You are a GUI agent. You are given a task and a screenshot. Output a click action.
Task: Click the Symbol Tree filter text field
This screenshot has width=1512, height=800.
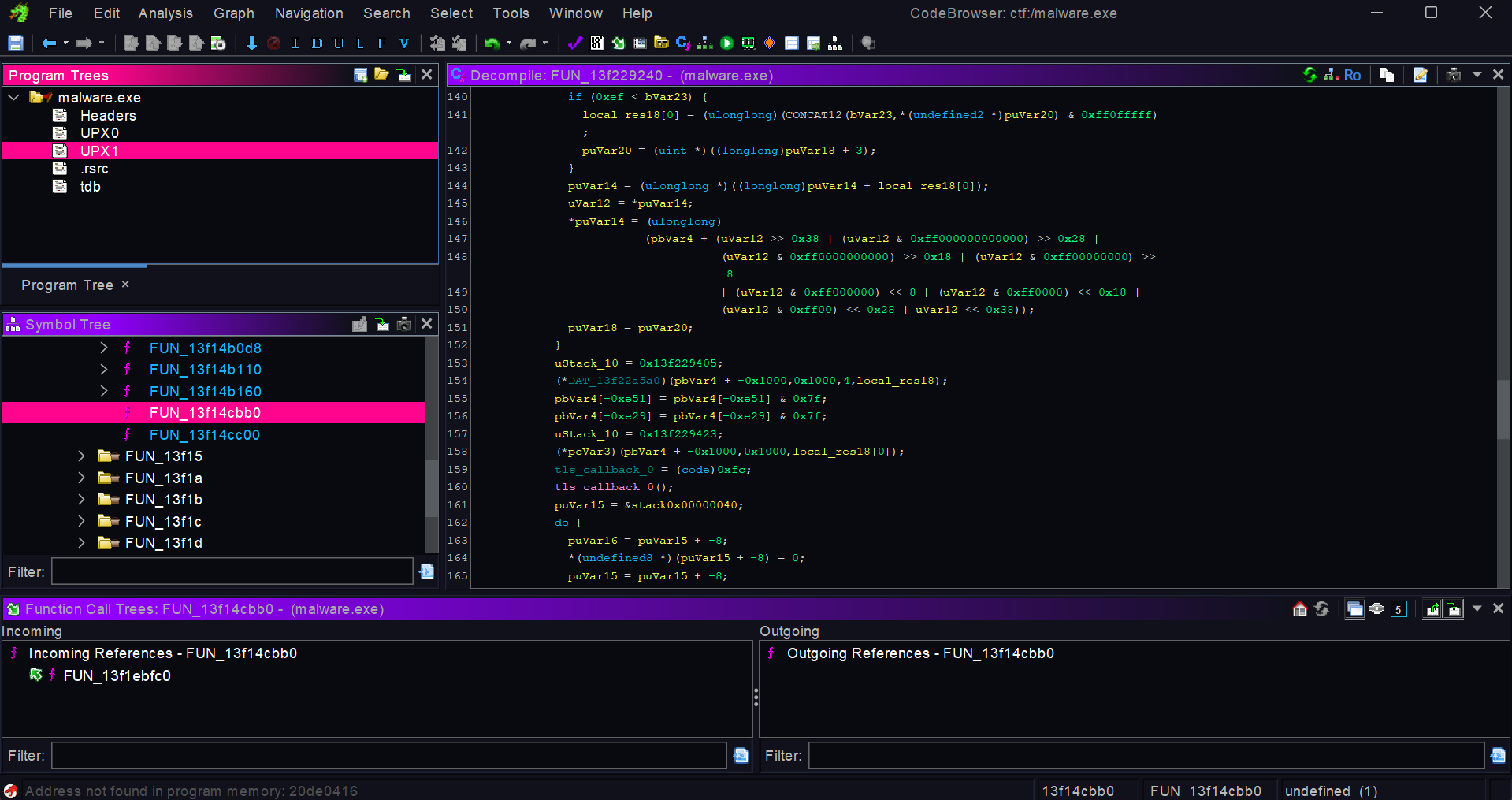pyautogui.click(x=232, y=571)
